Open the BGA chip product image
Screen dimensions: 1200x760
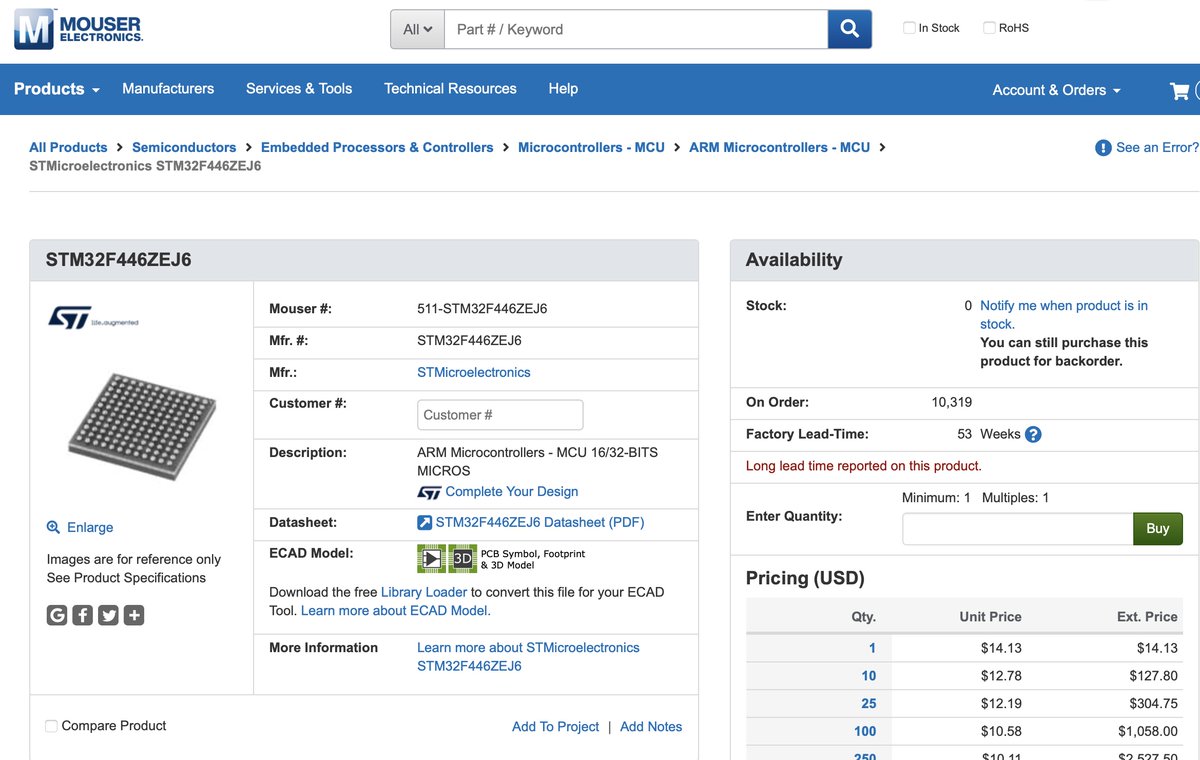(x=142, y=427)
